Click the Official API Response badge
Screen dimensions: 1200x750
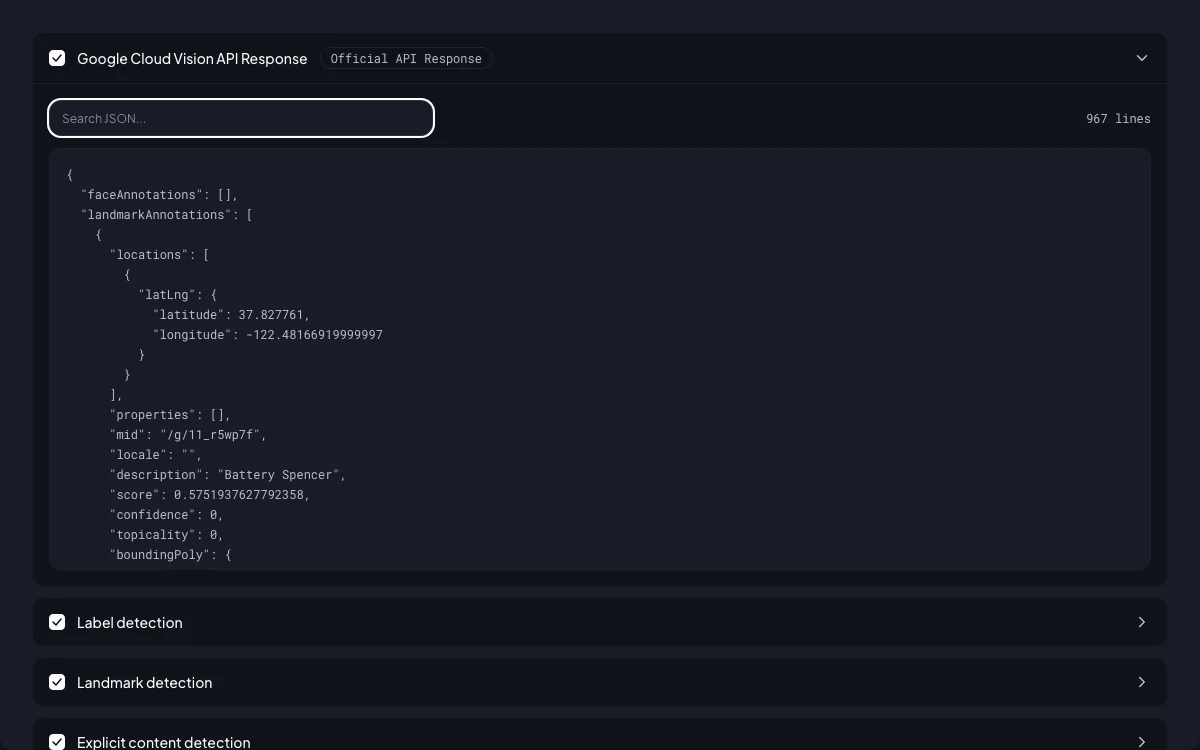406,59
